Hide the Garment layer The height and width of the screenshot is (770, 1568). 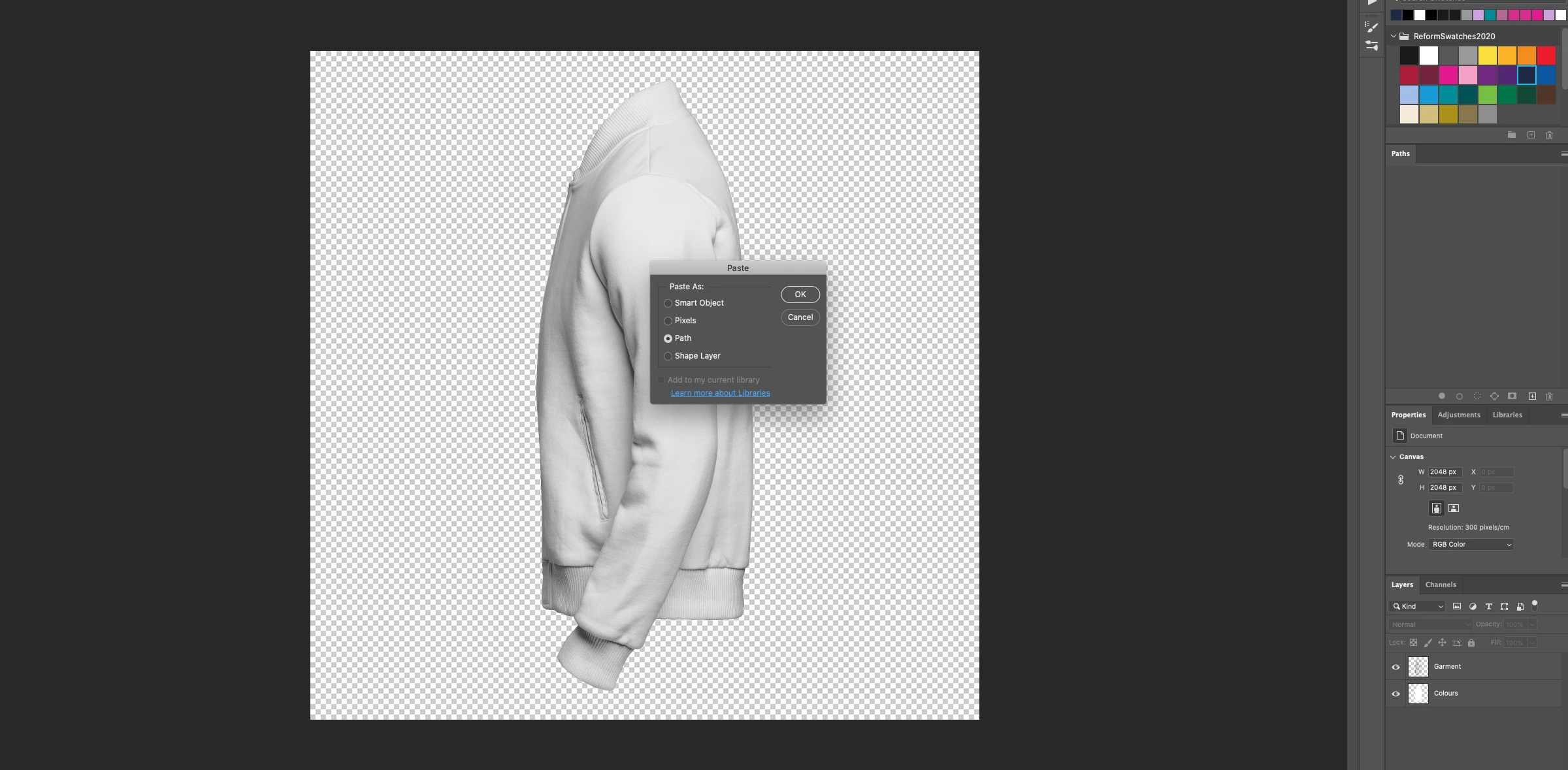click(1396, 667)
